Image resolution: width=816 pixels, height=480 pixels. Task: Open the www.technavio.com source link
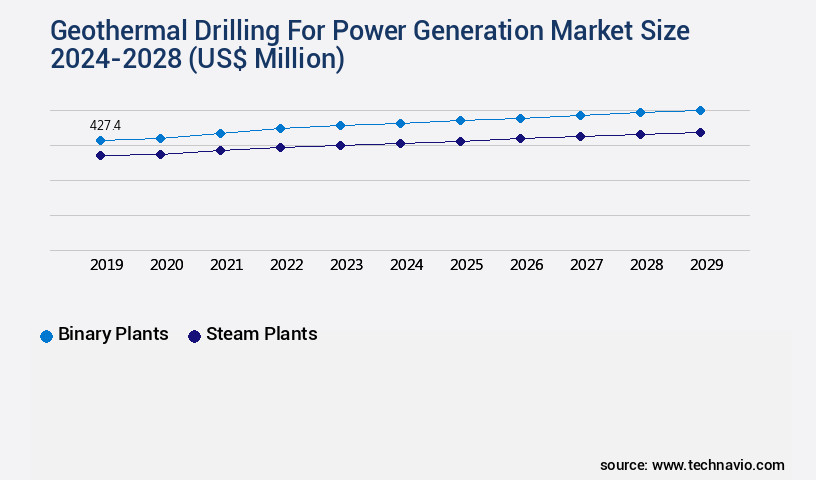tap(718, 465)
